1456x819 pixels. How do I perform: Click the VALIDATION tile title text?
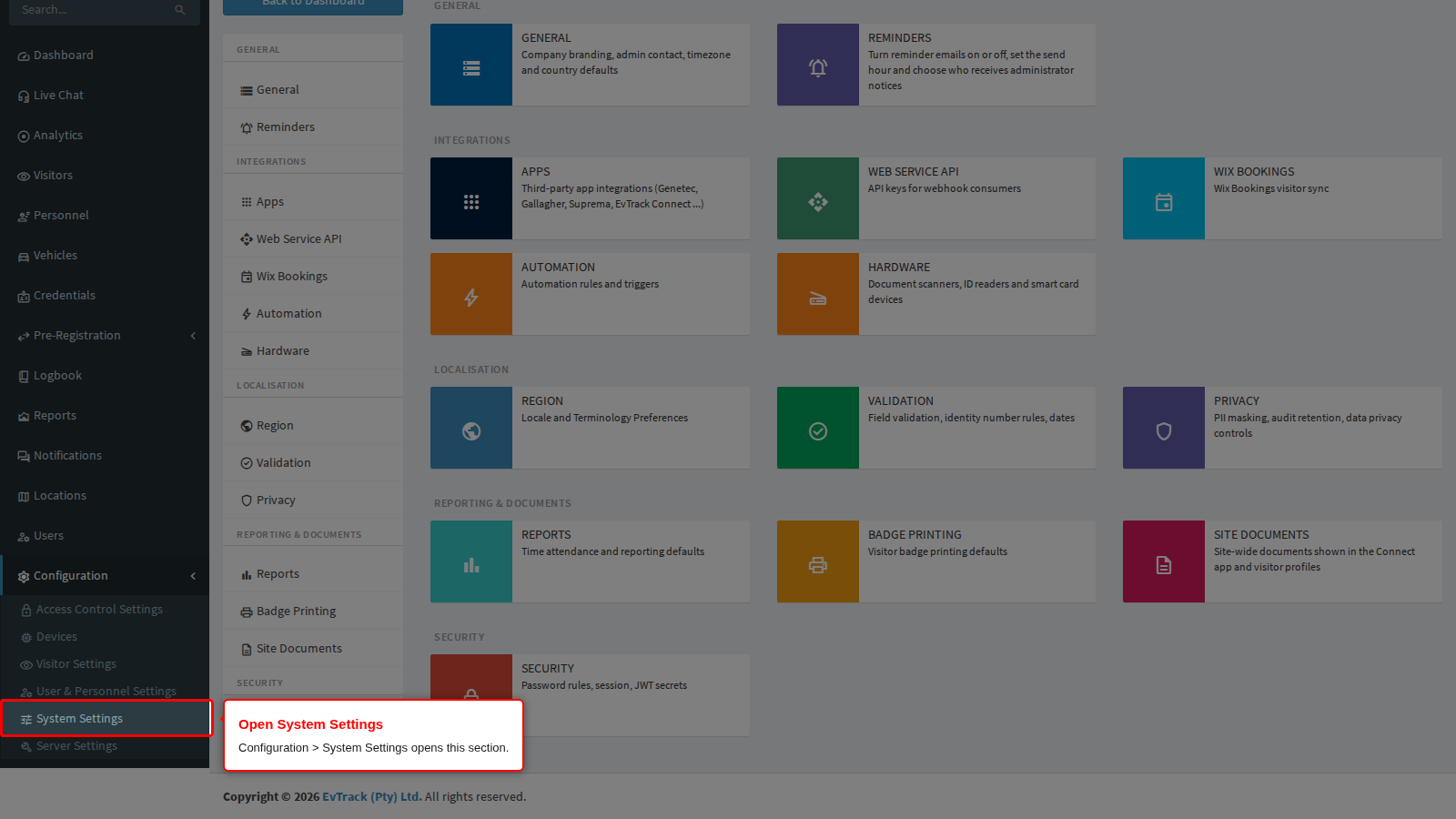pos(900,401)
